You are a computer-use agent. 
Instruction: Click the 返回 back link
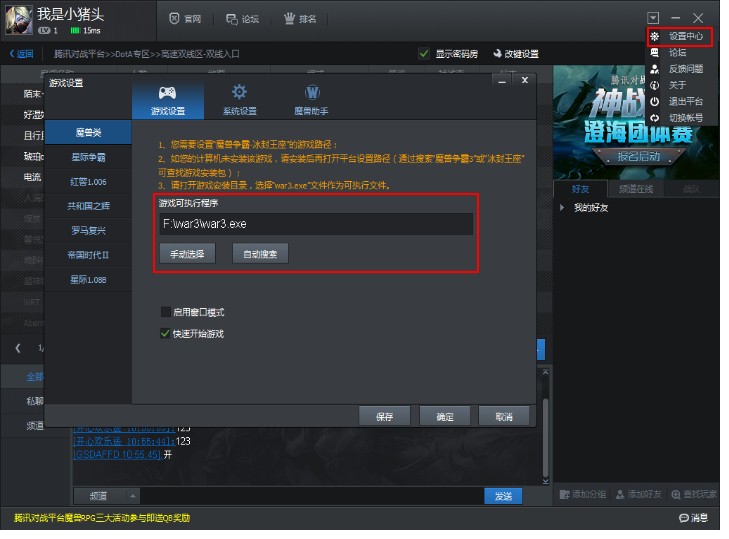coord(21,54)
